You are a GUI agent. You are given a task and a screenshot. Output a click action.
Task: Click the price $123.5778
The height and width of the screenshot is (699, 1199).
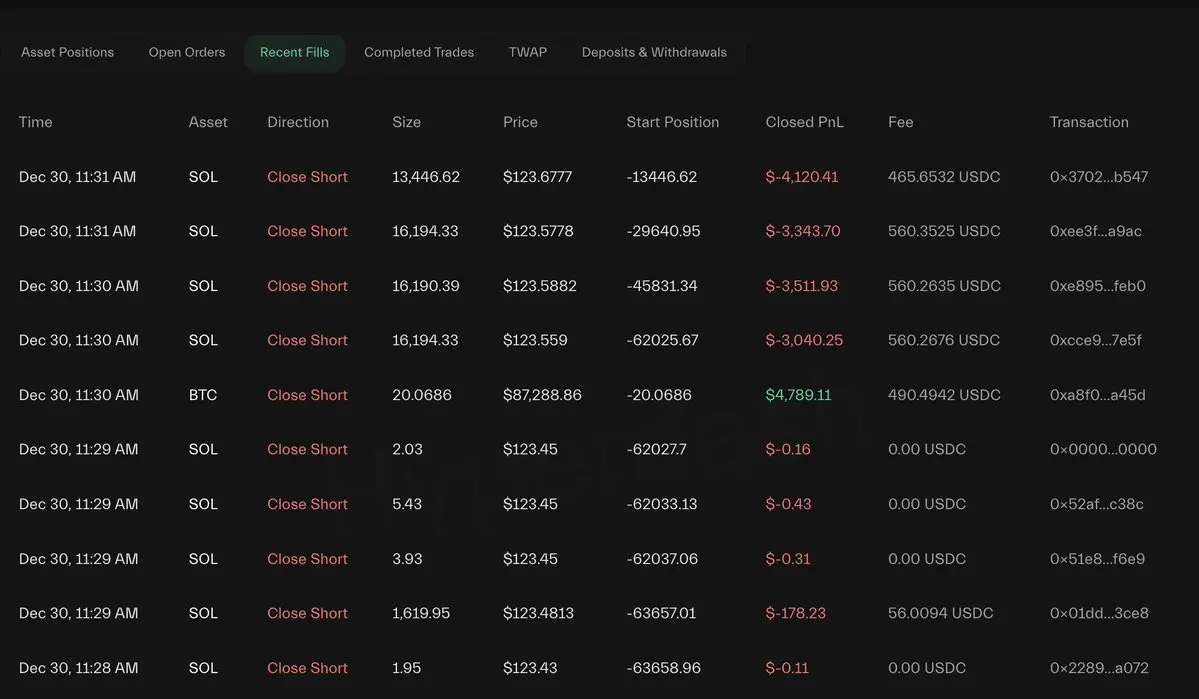538,231
